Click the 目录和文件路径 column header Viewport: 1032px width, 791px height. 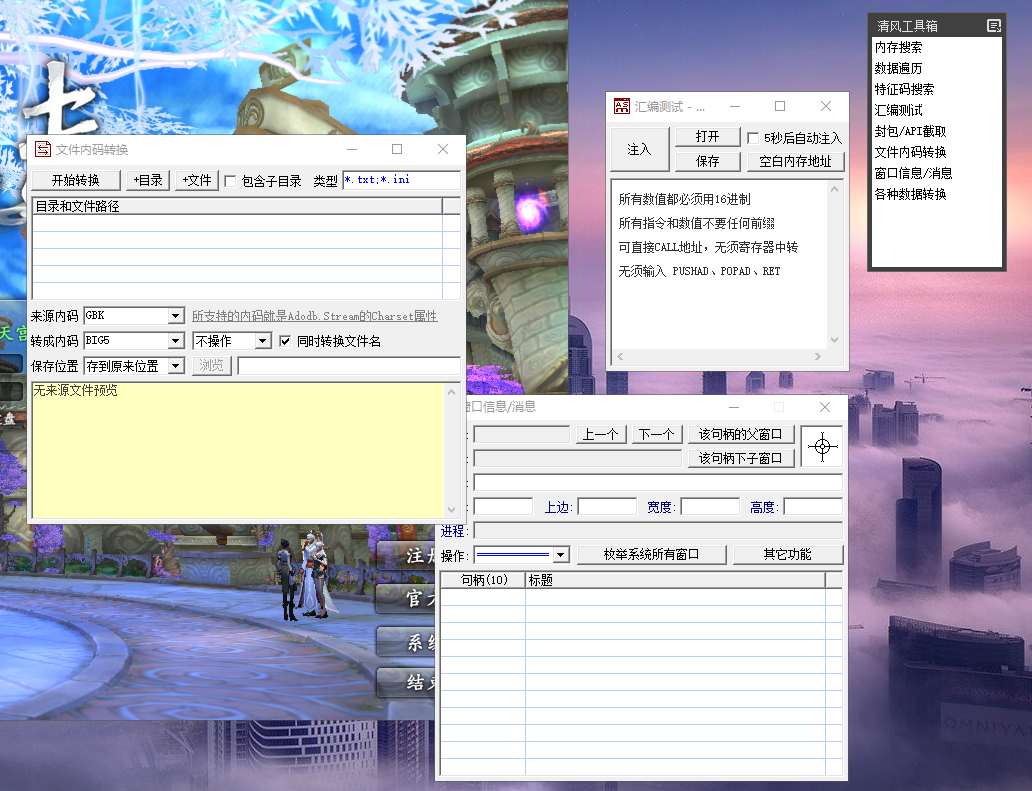pyautogui.click(x=238, y=206)
